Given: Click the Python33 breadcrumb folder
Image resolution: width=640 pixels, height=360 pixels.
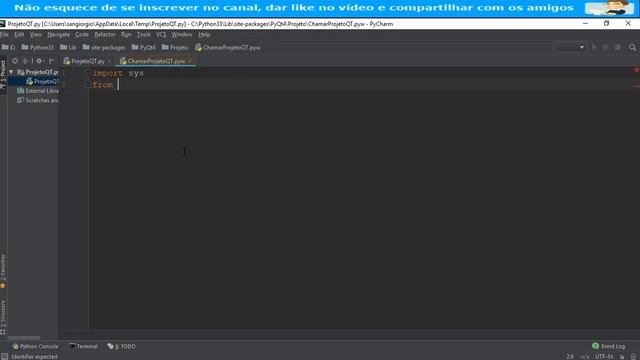Looking at the screenshot, I should tap(38, 47).
